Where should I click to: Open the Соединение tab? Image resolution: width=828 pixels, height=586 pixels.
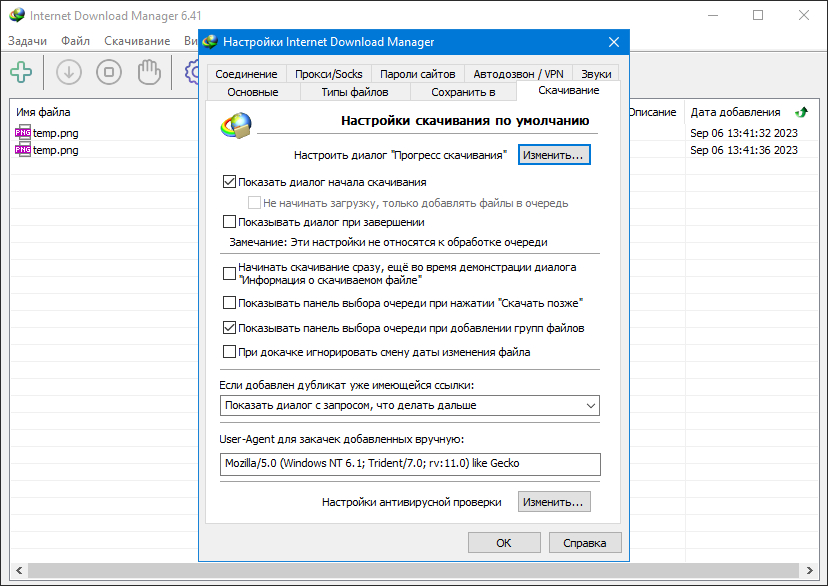click(x=246, y=74)
